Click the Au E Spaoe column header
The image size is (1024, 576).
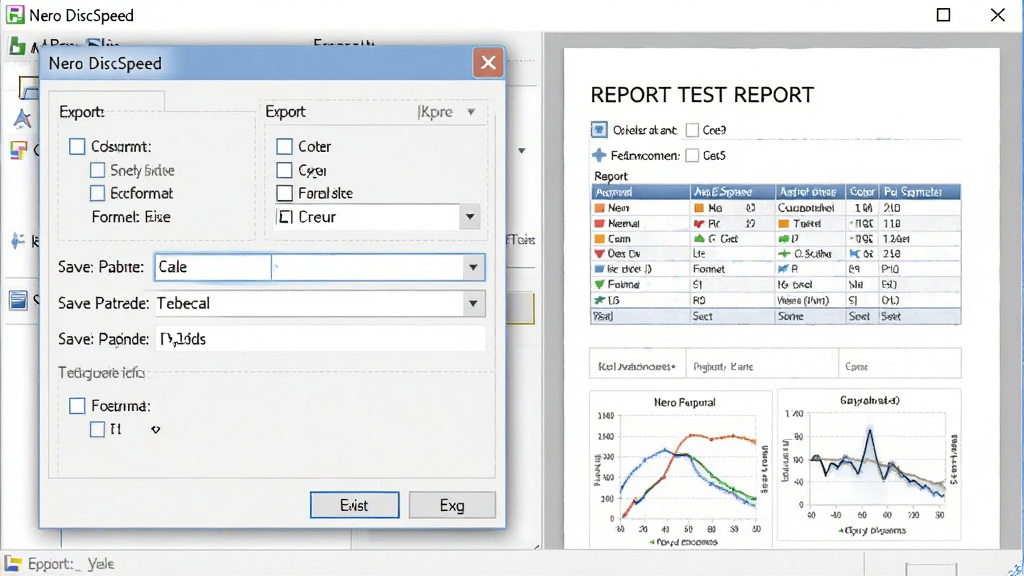click(x=733, y=192)
